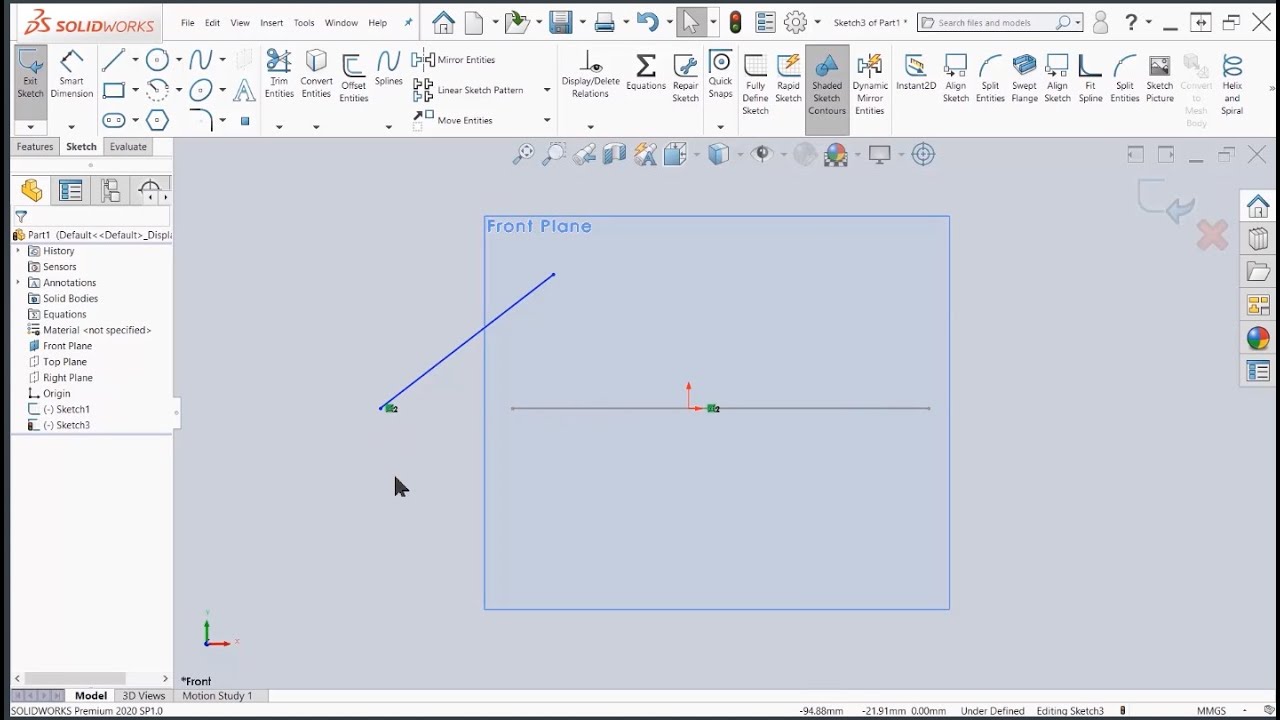Click Linear Sketch Pattern
The width and height of the screenshot is (1280, 720).
469,90
